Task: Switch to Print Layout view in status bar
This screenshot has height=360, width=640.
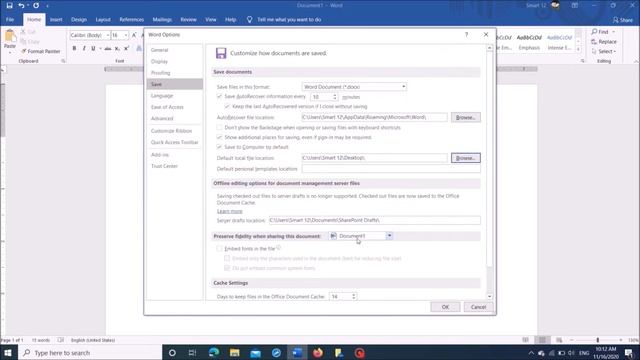Action: coord(542,340)
